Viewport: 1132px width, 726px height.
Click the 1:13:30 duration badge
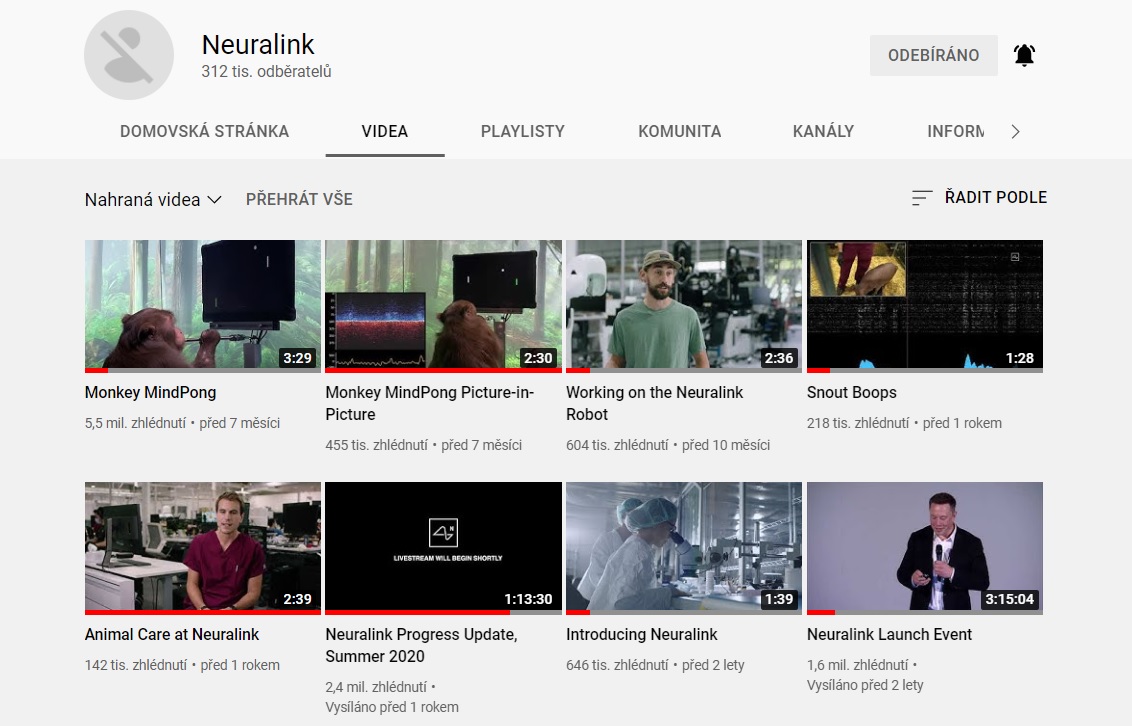[528, 599]
